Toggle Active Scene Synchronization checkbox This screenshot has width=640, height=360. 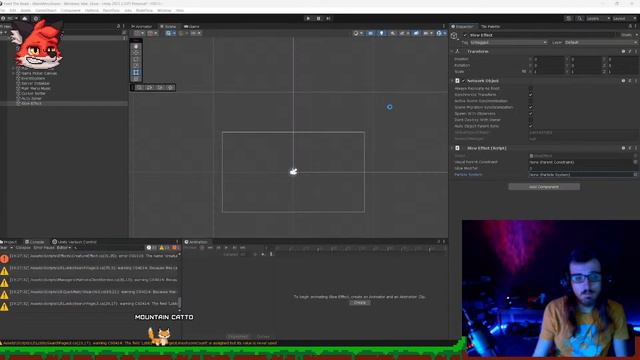pyautogui.click(x=531, y=101)
